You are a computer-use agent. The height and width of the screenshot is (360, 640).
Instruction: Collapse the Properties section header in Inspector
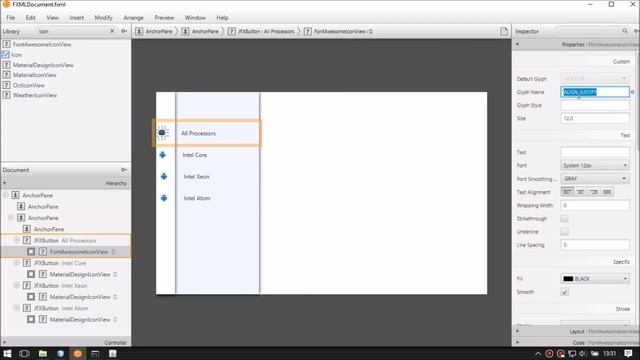pyautogui.click(x=576, y=44)
